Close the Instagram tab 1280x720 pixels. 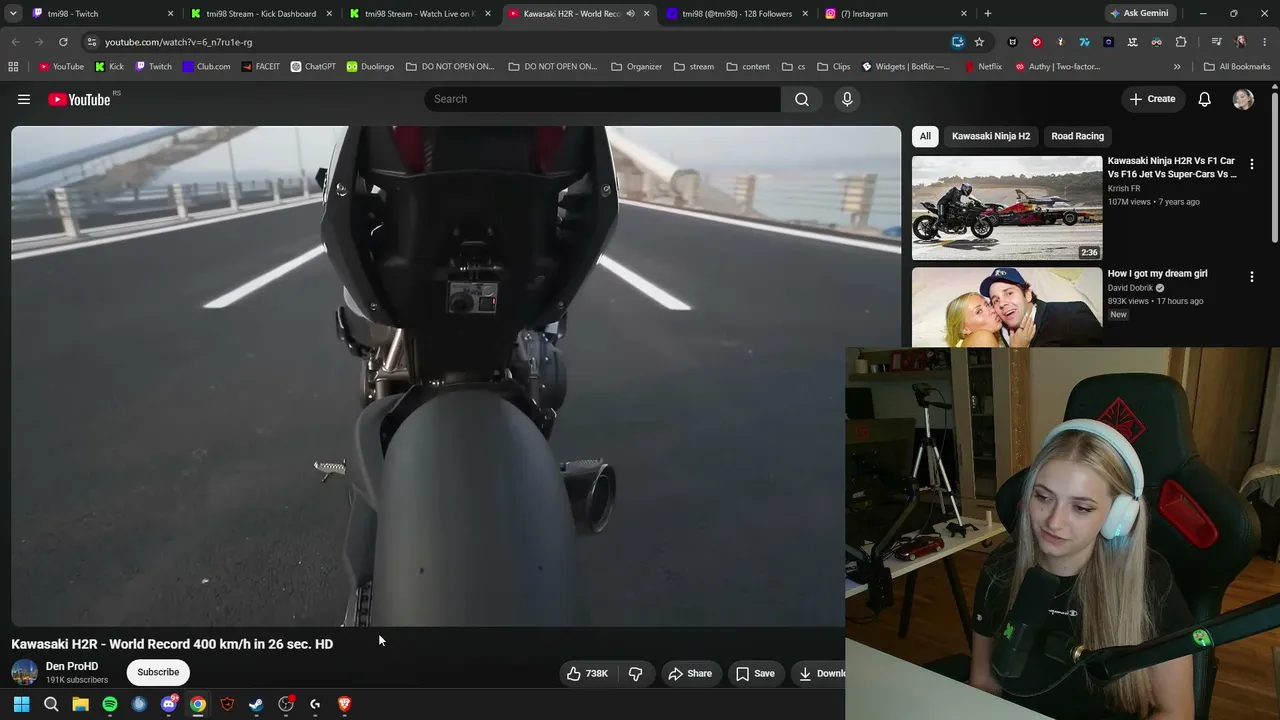[964, 14]
